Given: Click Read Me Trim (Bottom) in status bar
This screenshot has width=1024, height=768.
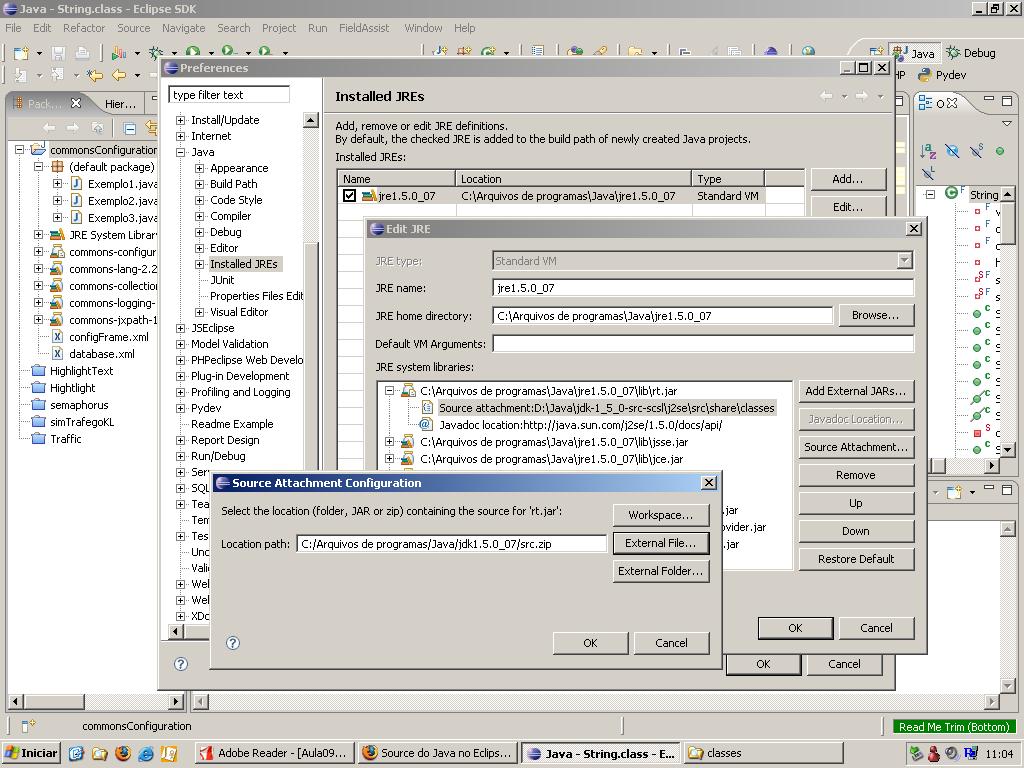Looking at the screenshot, I should pyautogui.click(x=953, y=726).
